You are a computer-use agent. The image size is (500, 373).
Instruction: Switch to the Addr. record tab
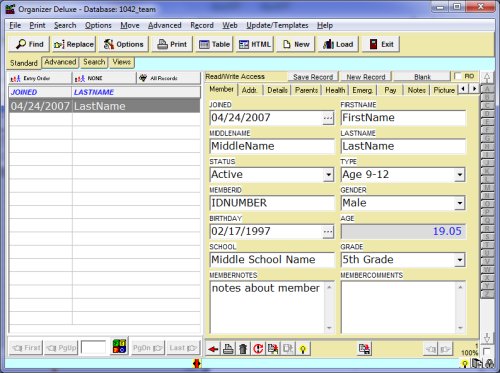250,90
